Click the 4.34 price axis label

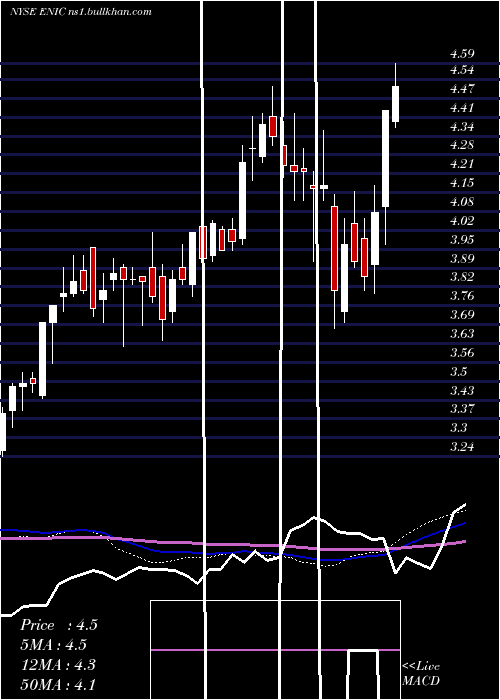[x=462, y=127]
